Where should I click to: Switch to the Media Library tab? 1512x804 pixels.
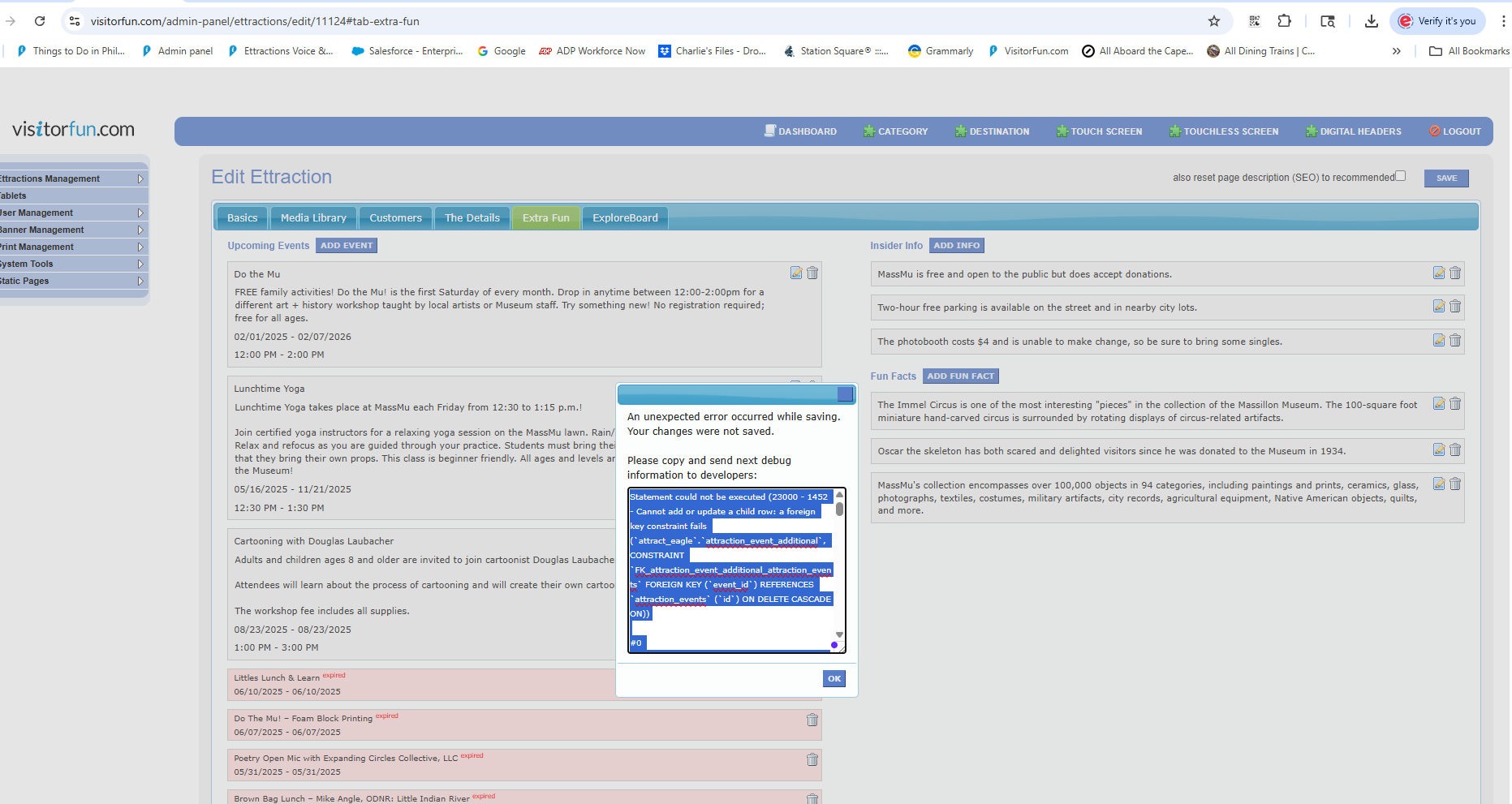313,218
